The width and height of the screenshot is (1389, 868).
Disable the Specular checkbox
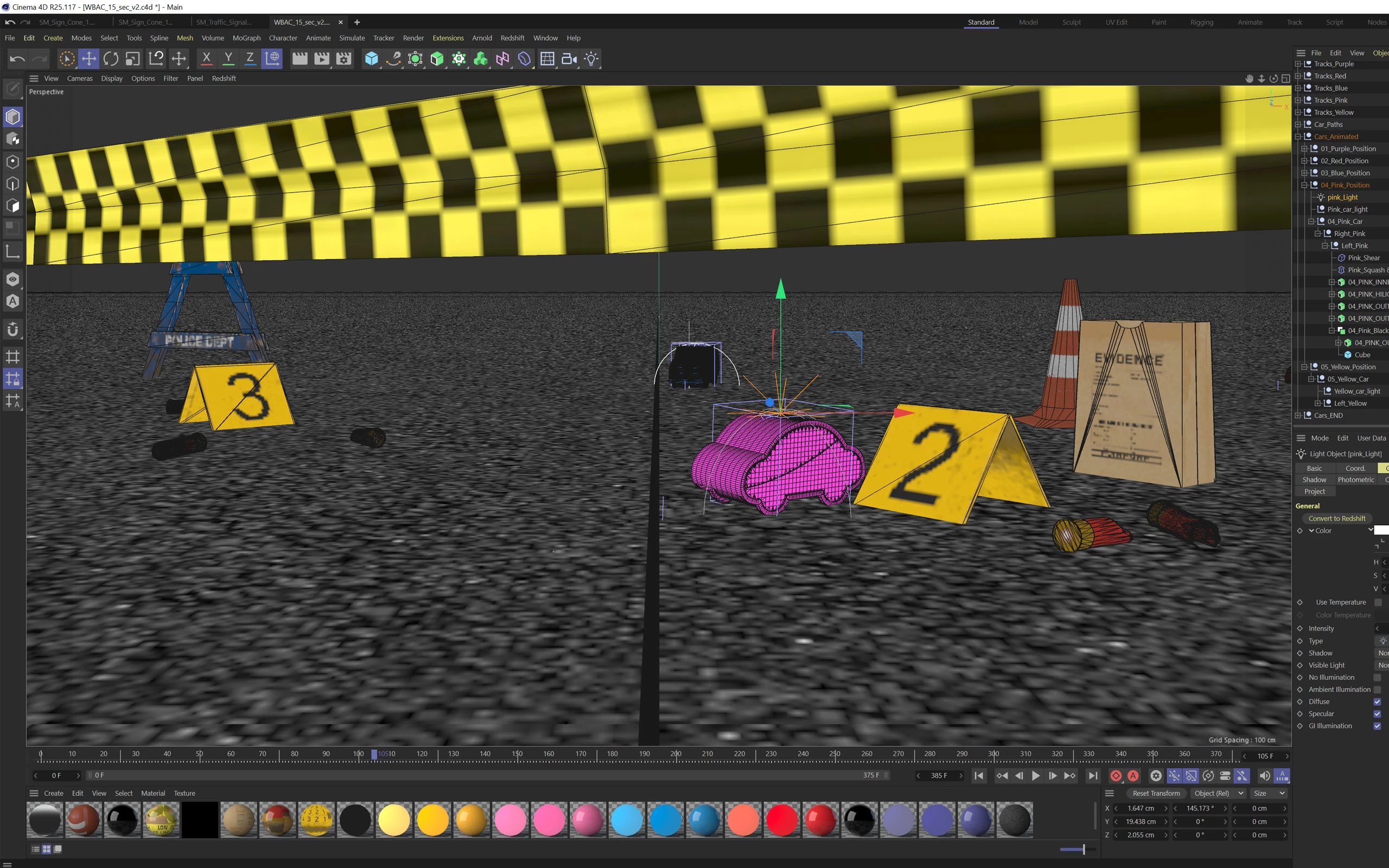[1377, 713]
